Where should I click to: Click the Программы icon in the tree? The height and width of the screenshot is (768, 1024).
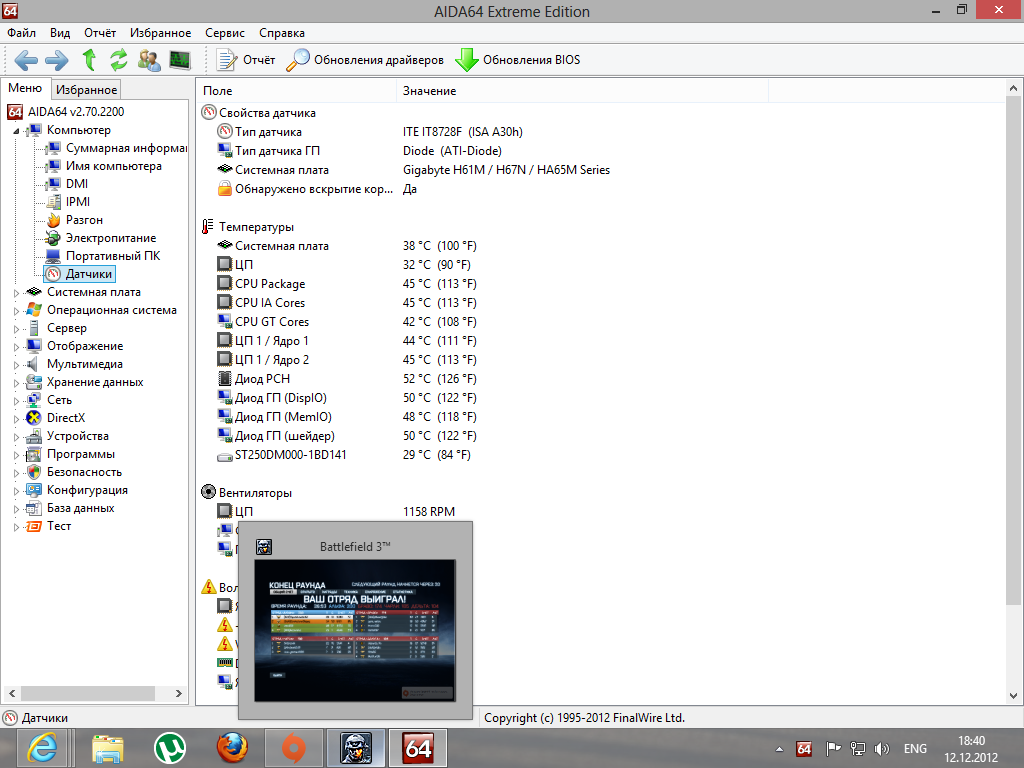click(x=34, y=455)
